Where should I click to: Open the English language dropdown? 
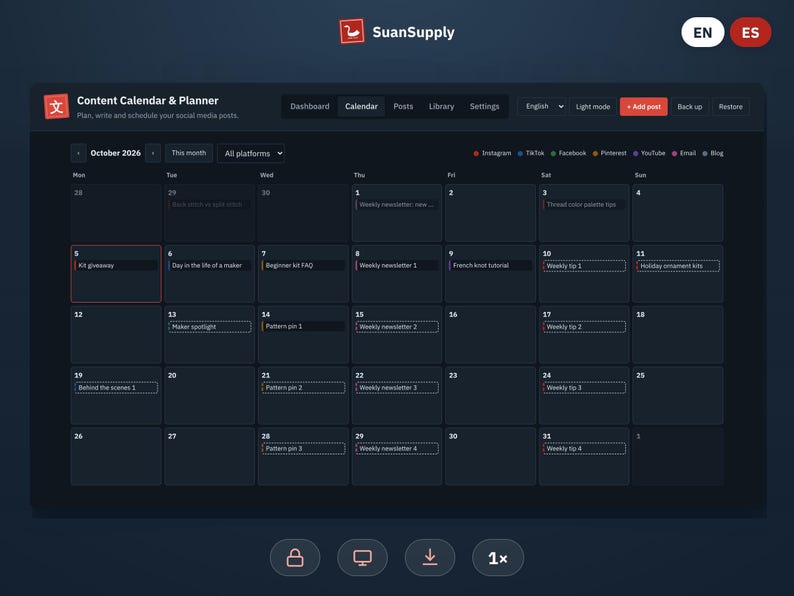[x=544, y=106]
